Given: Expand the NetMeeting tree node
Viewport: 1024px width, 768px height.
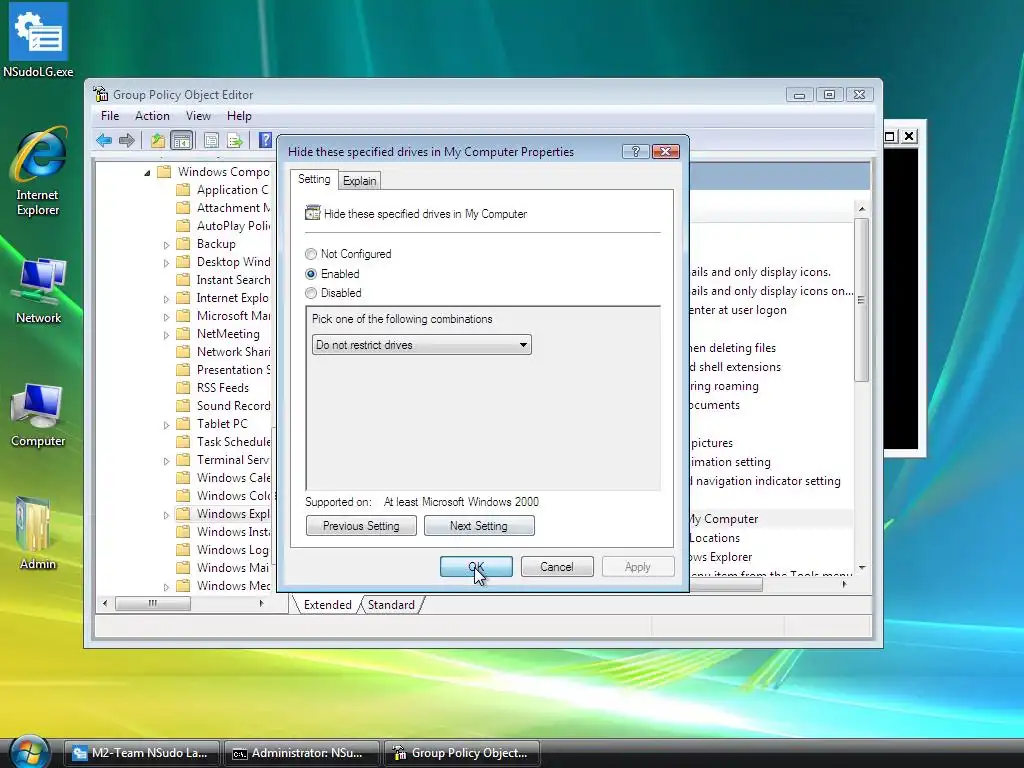Looking at the screenshot, I should (x=166, y=334).
